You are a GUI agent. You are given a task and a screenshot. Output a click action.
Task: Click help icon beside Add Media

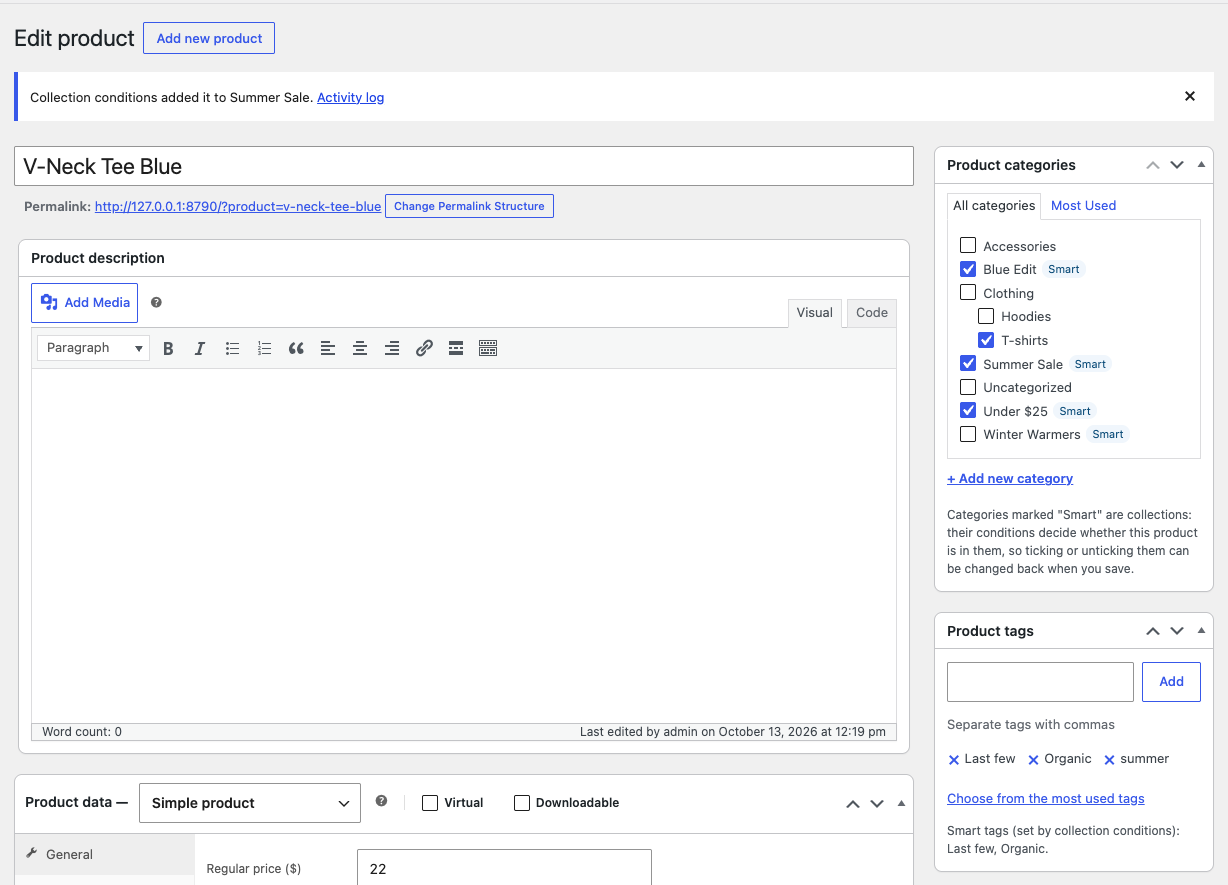[156, 302]
